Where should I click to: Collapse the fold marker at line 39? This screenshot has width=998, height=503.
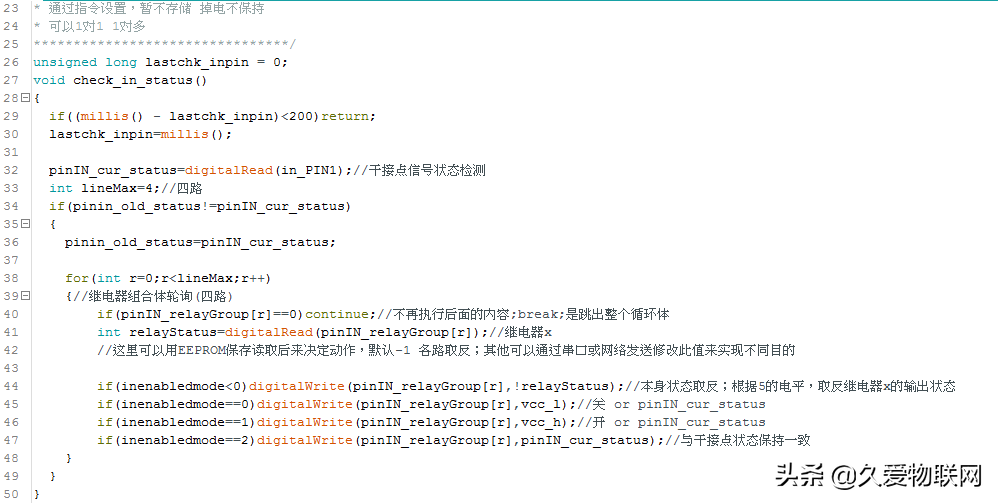click(x=25, y=295)
